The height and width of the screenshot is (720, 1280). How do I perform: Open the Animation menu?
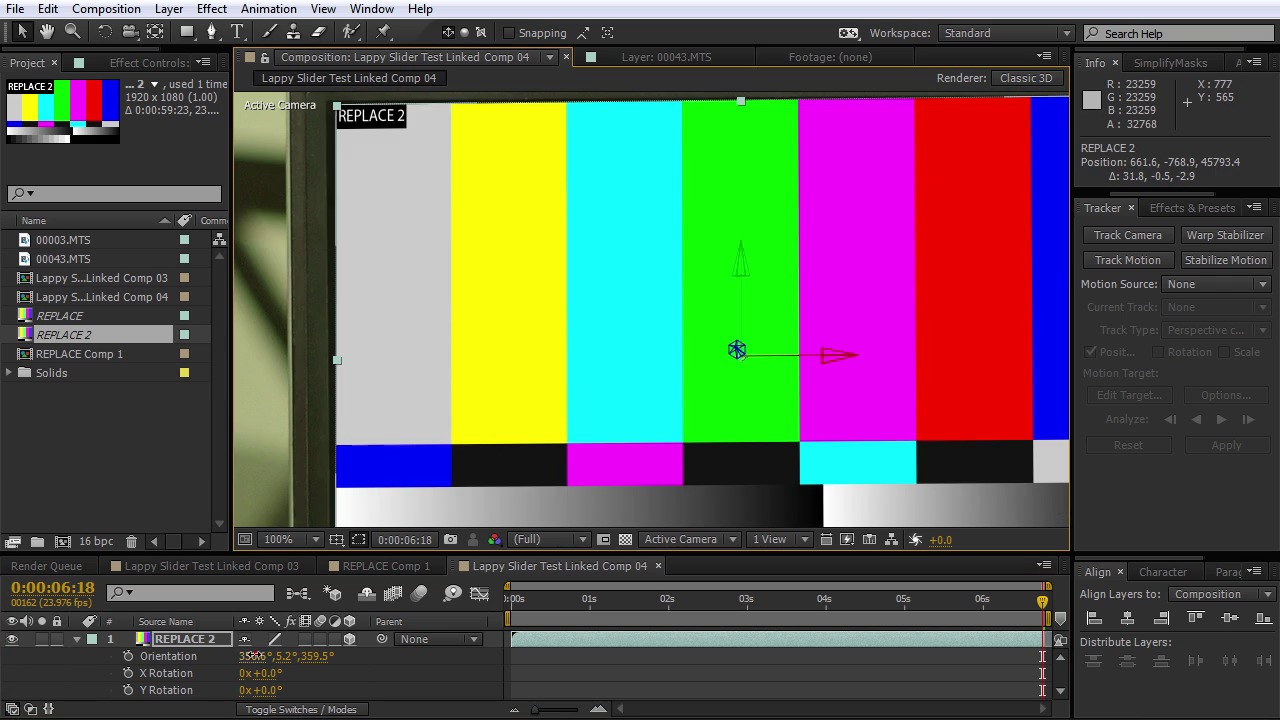(268, 9)
